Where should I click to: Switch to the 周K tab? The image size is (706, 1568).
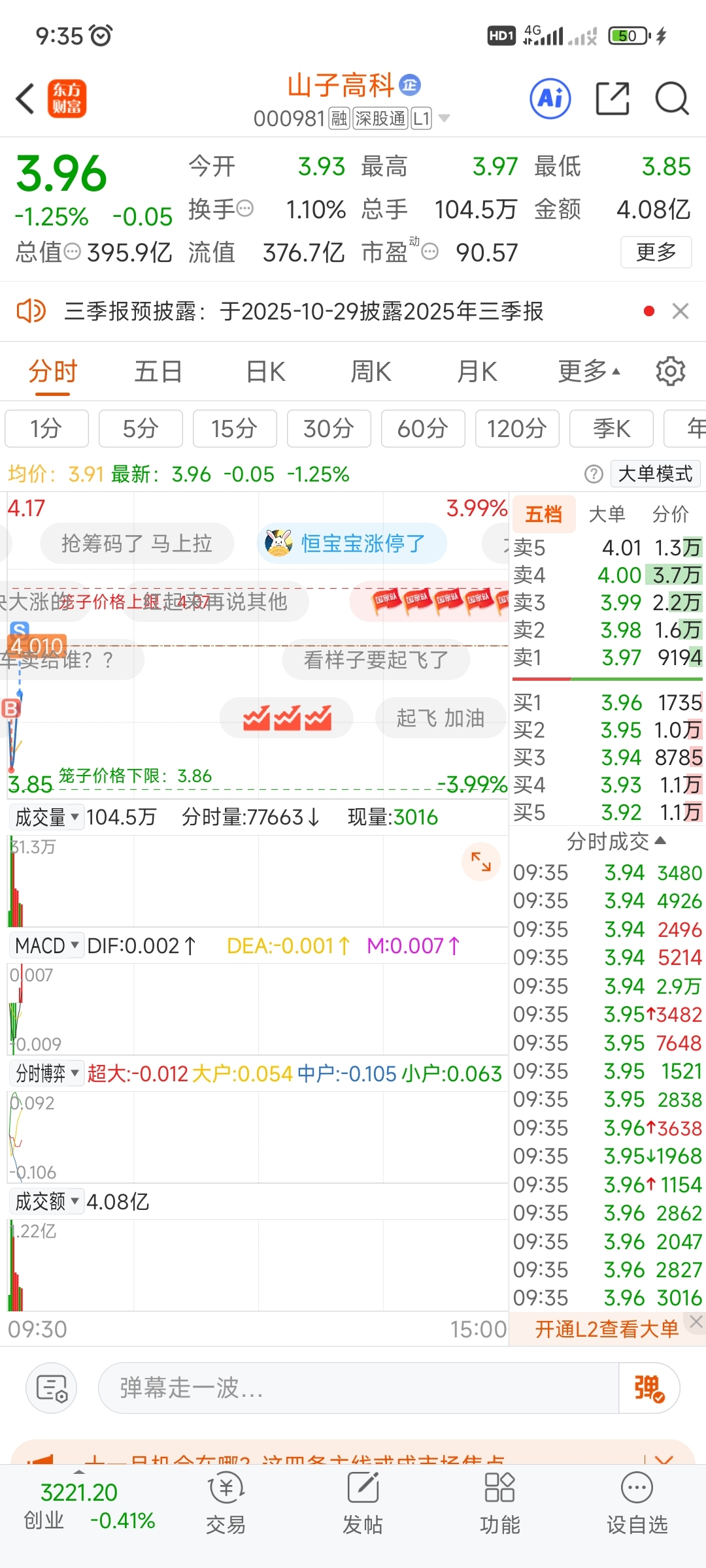(371, 372)
